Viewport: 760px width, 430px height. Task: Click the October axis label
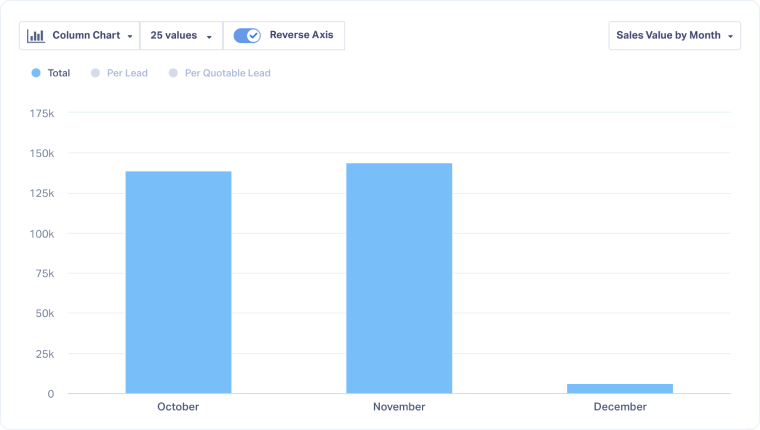[x=178, y=407]
